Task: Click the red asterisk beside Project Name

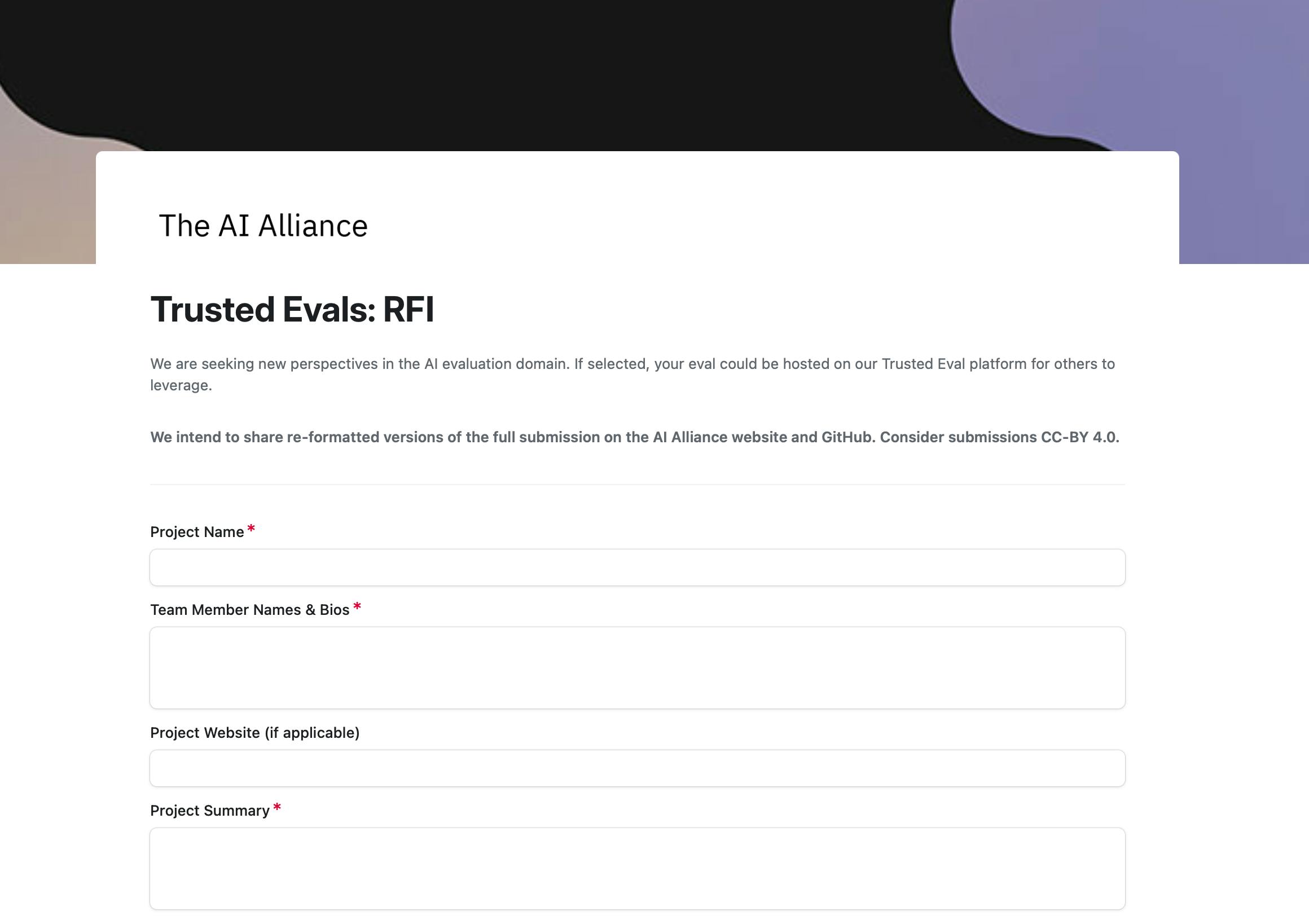Action: 251,530
